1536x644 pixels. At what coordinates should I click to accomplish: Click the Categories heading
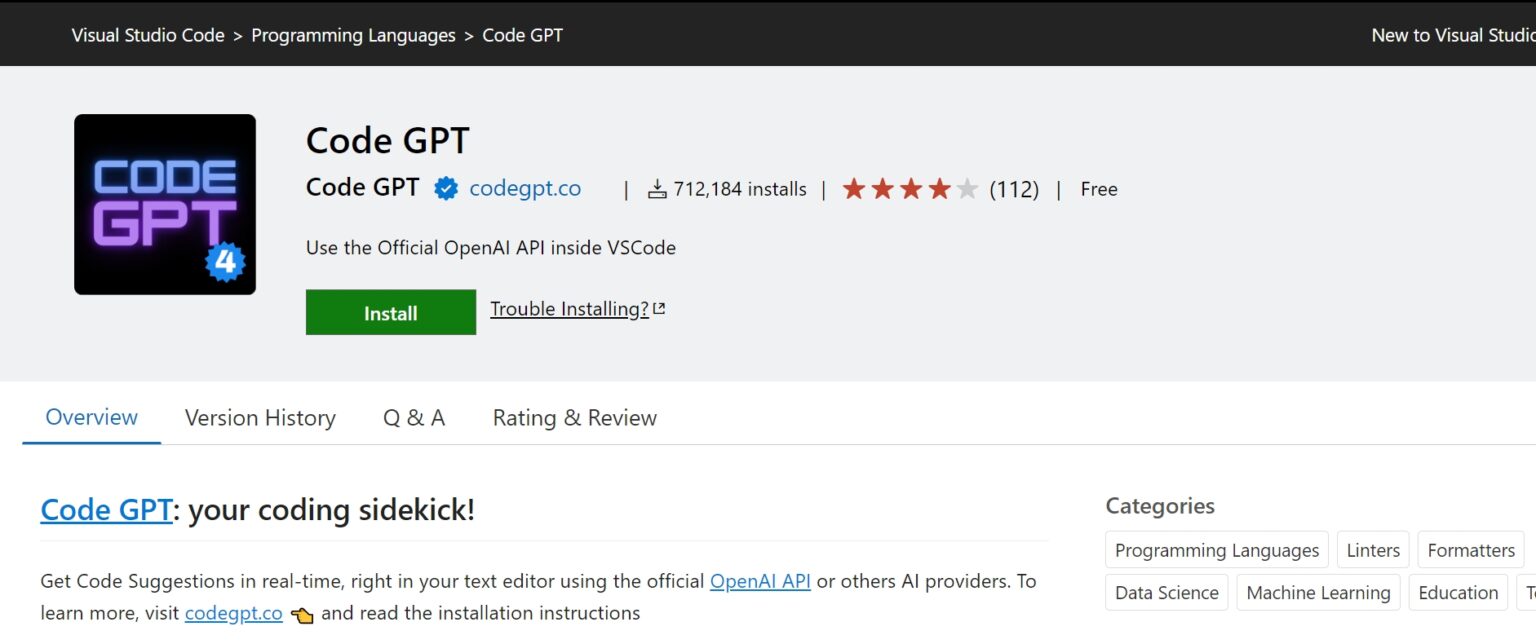(1160, 506)
